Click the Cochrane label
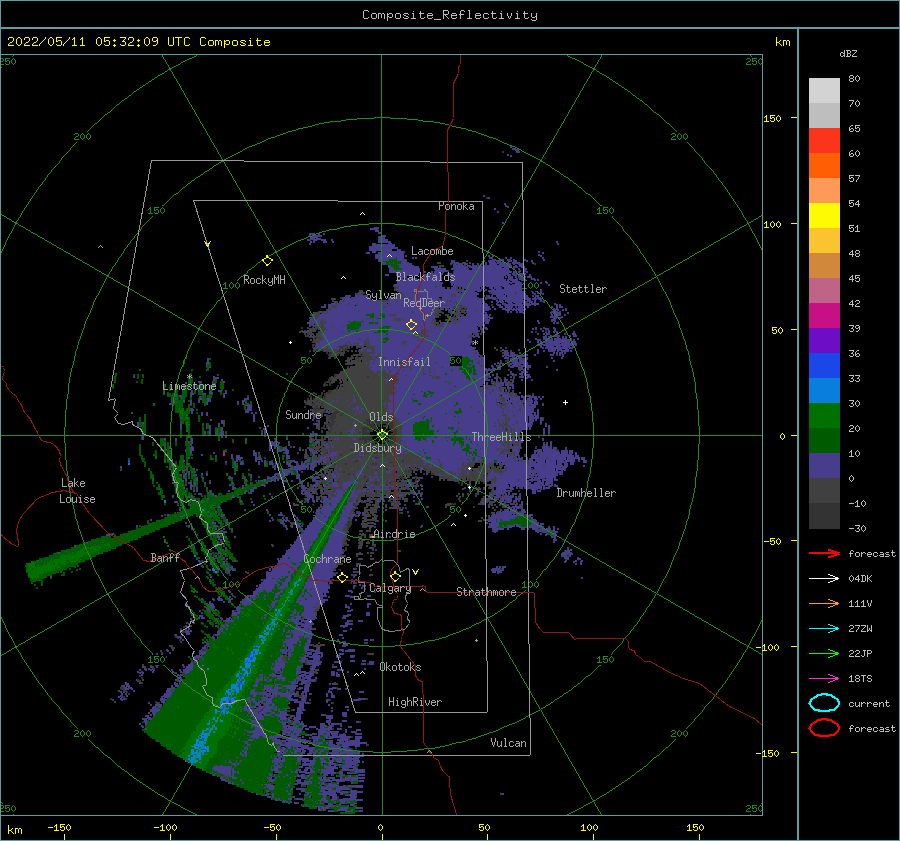Image resolution: width=900 pixels, height=841 pixels. pyautogui.click(x=327, y=559)
